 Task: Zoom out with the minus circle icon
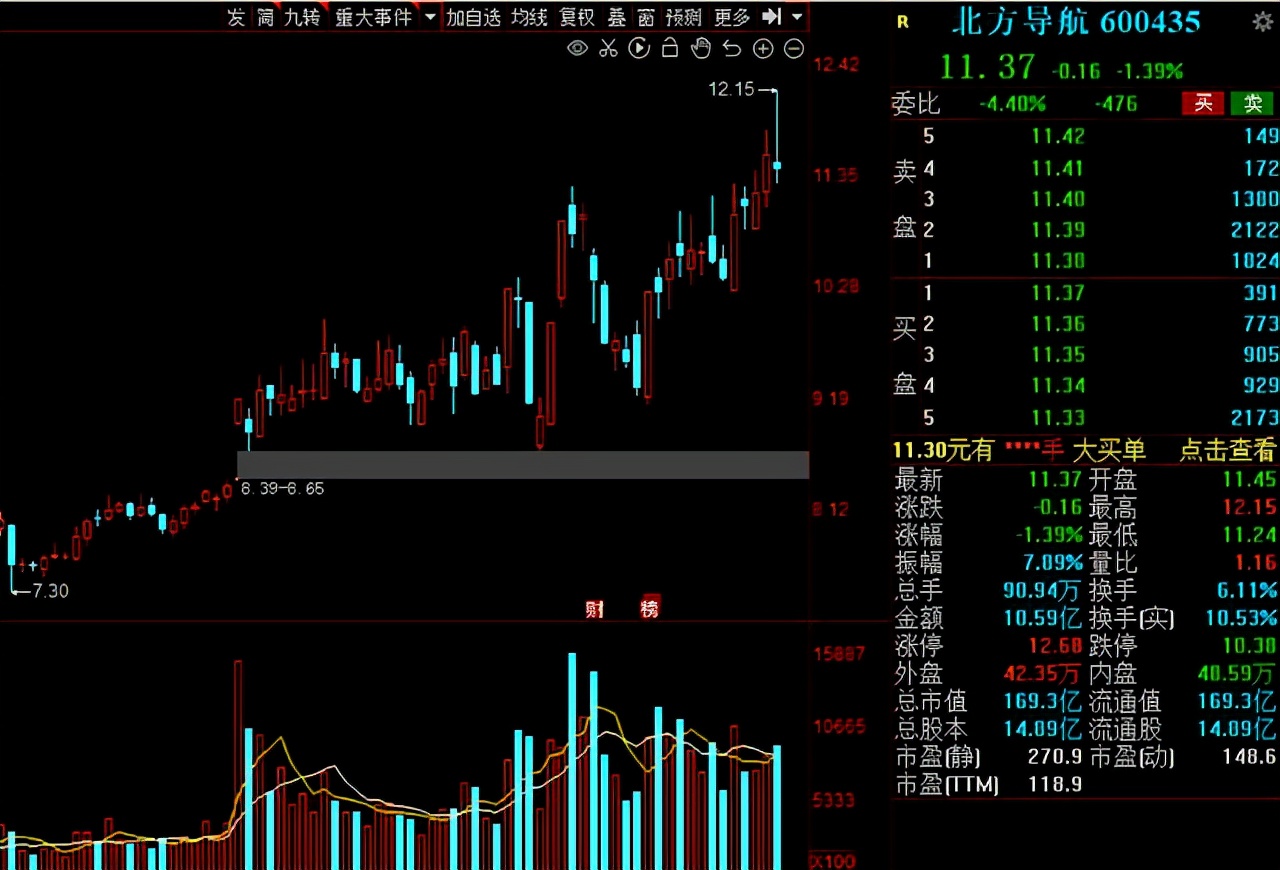[794, 48]
